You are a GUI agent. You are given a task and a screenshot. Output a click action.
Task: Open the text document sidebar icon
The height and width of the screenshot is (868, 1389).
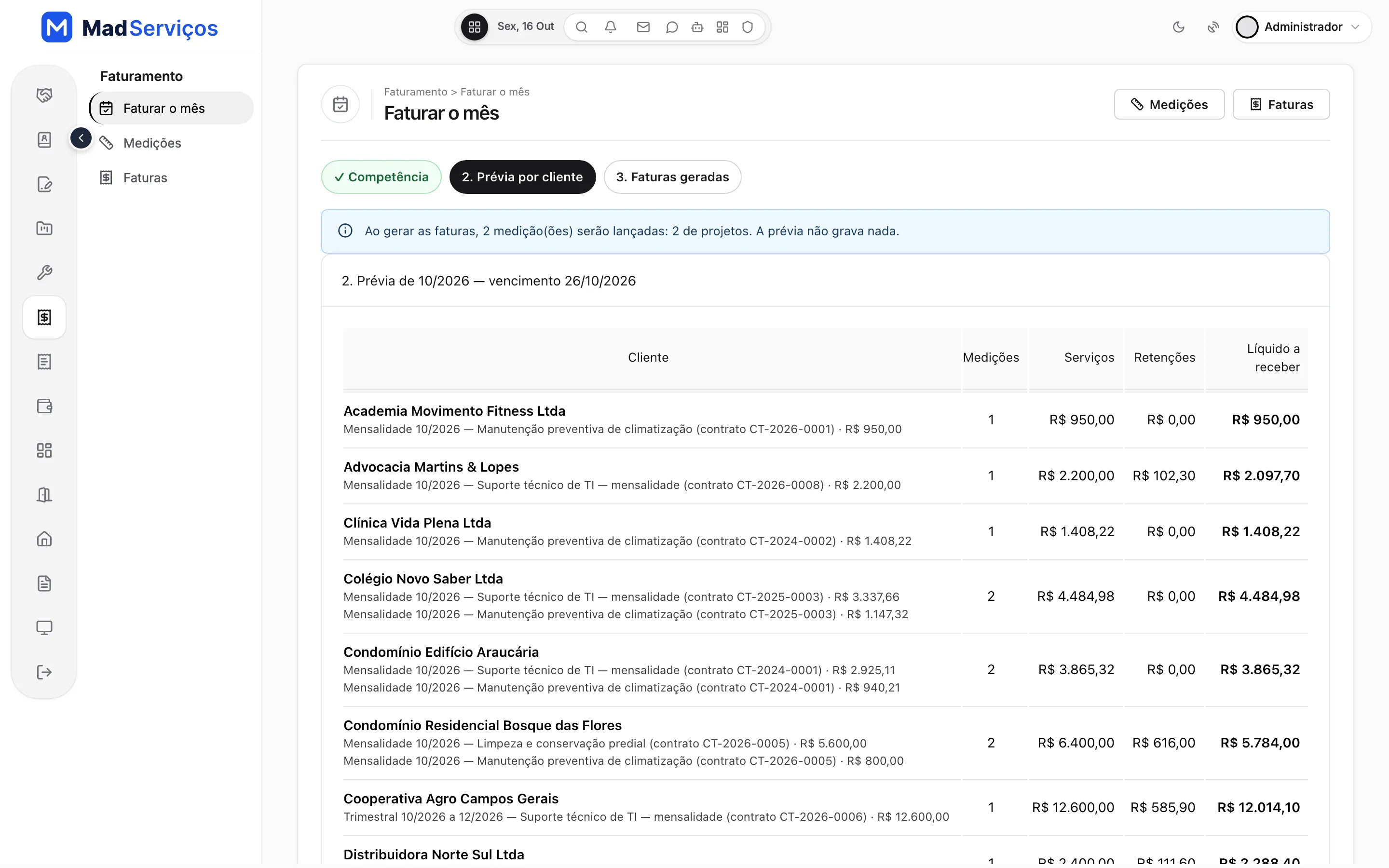44,583
